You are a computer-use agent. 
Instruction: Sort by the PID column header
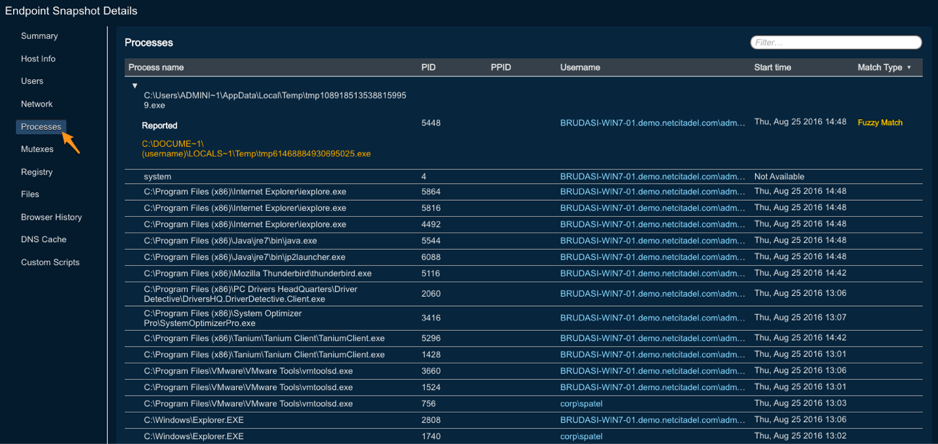[x=428, y=68]
